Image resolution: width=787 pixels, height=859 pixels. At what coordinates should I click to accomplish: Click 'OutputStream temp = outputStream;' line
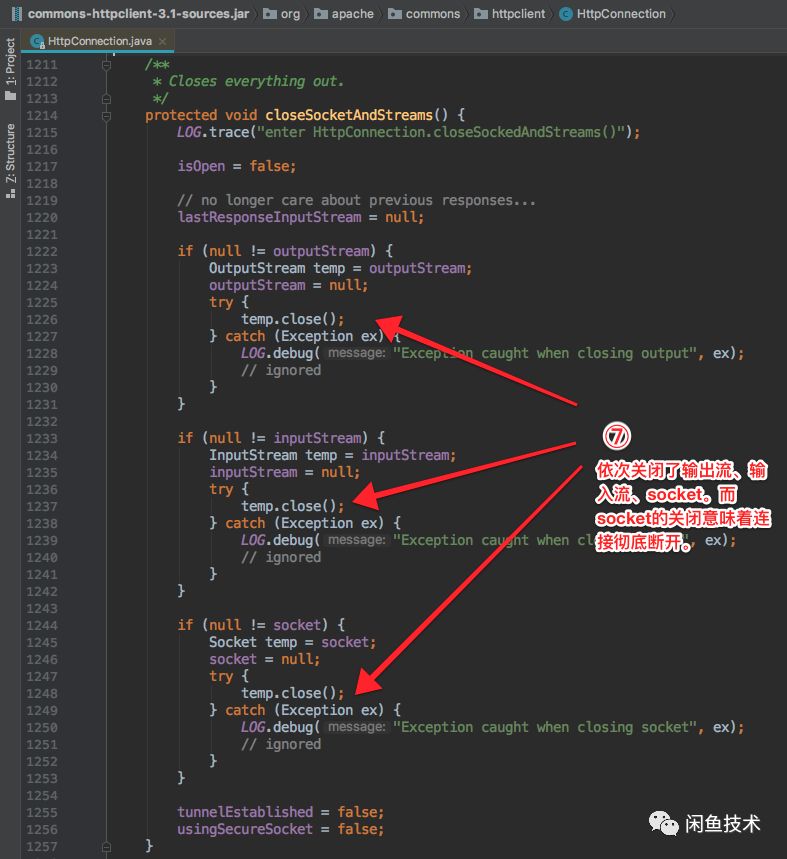340,268
